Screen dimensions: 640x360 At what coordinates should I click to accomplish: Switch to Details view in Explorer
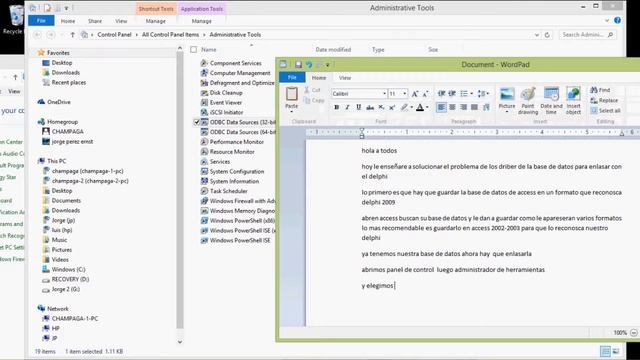[605, 351]
